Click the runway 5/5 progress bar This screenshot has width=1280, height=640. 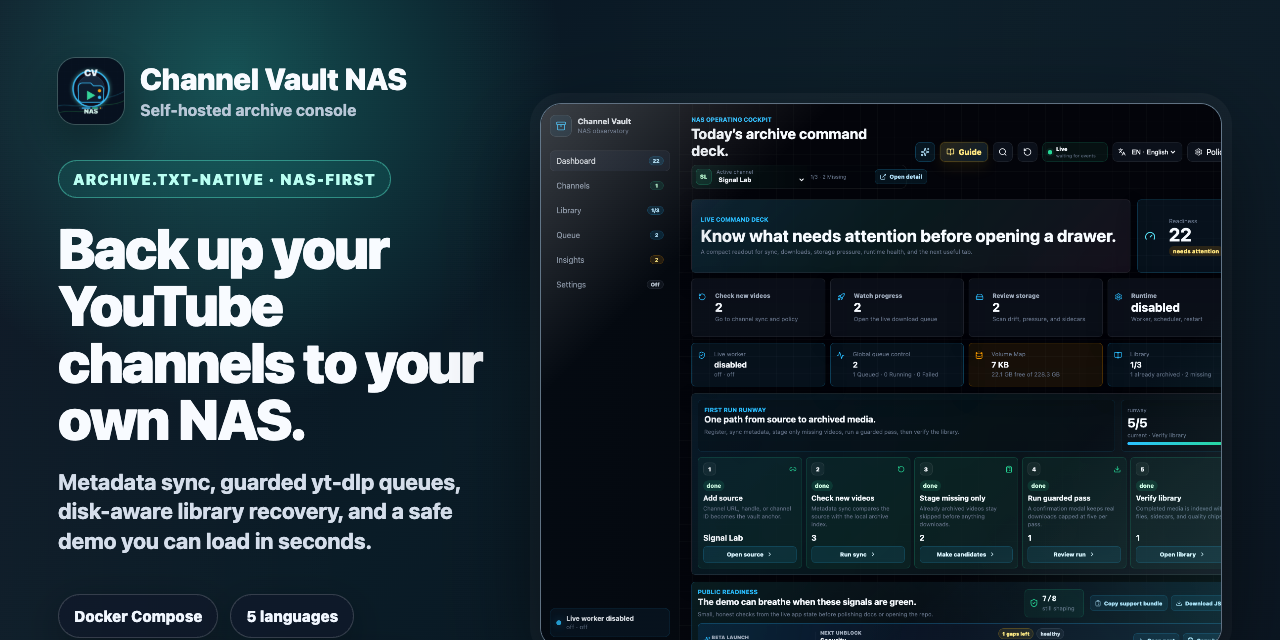tap(1174, 443)
